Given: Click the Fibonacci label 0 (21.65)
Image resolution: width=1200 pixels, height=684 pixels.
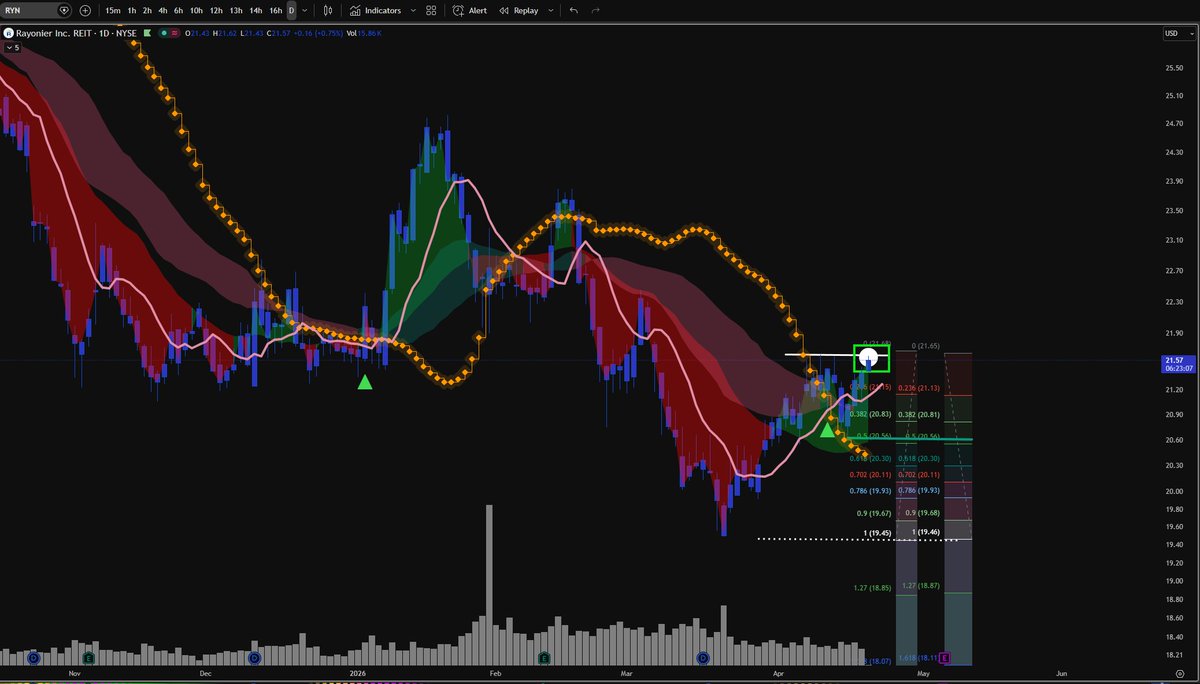Looking at the screenshot, I should 928,345.
